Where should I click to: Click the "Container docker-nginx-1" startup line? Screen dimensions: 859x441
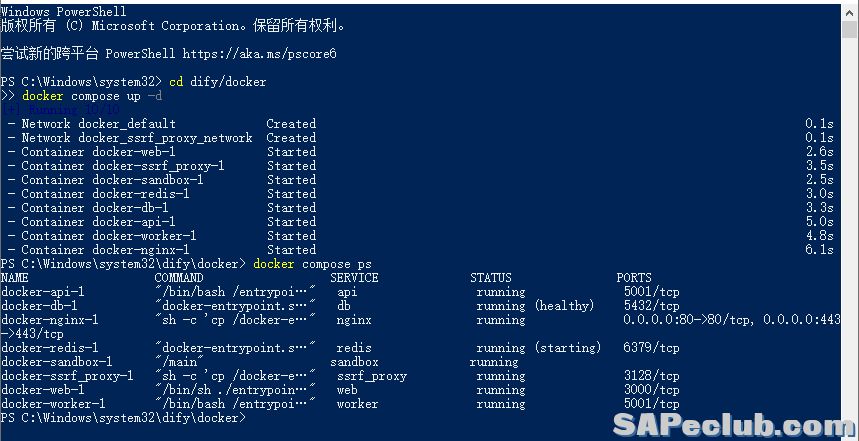105,250
